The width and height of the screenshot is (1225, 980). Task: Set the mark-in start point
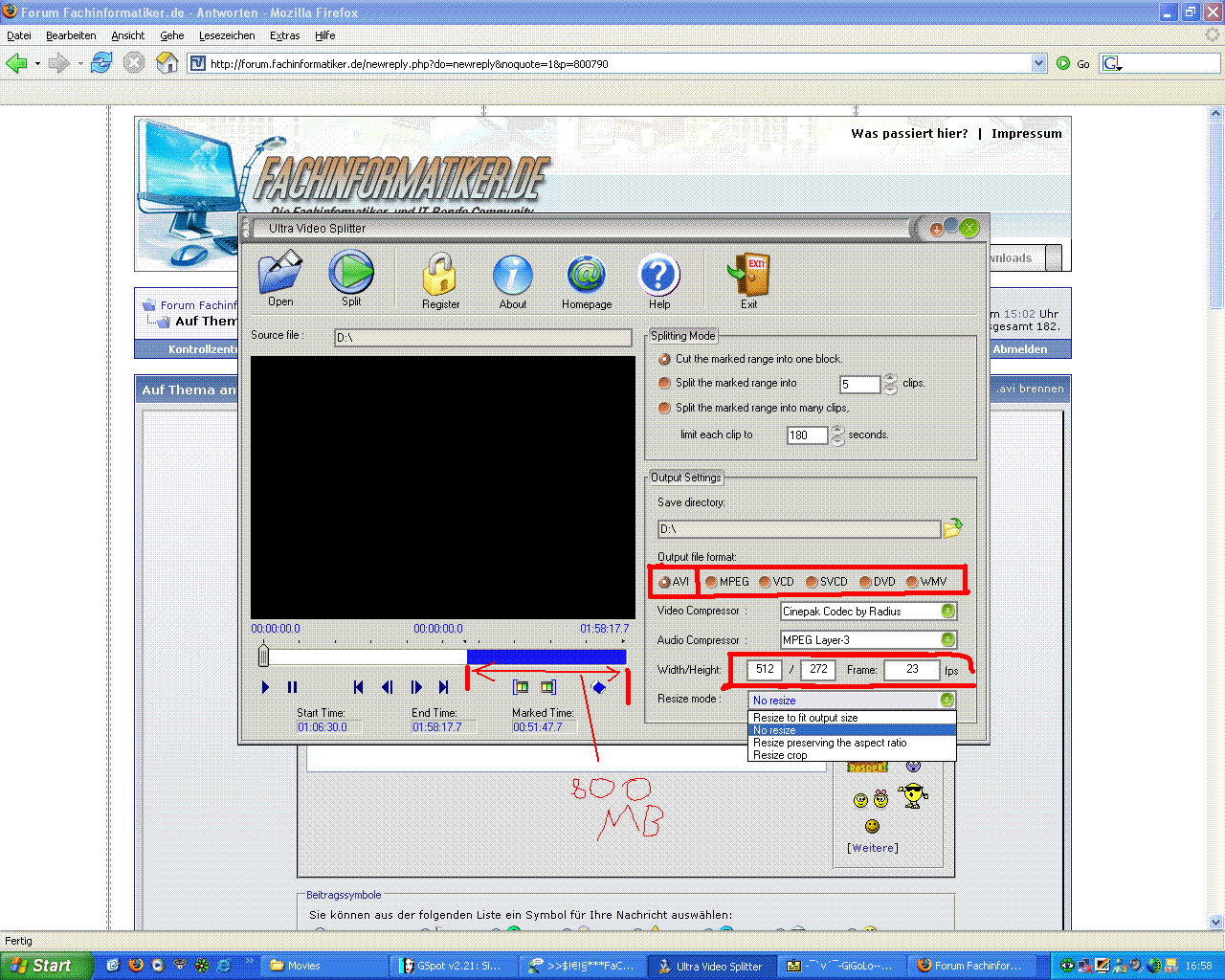[521, 687]
